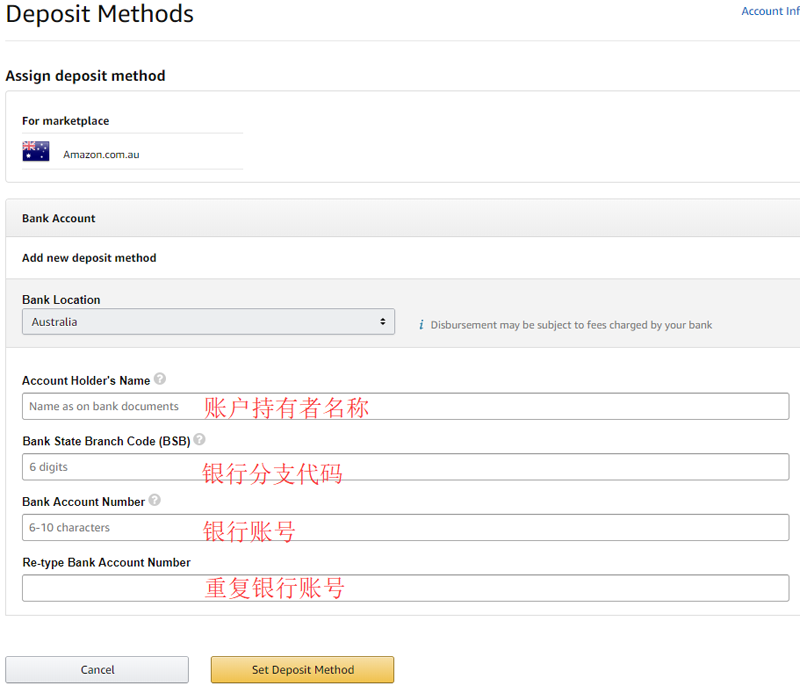Click the Assign deposit method heading
800x693 pixels.
[85, 76]
